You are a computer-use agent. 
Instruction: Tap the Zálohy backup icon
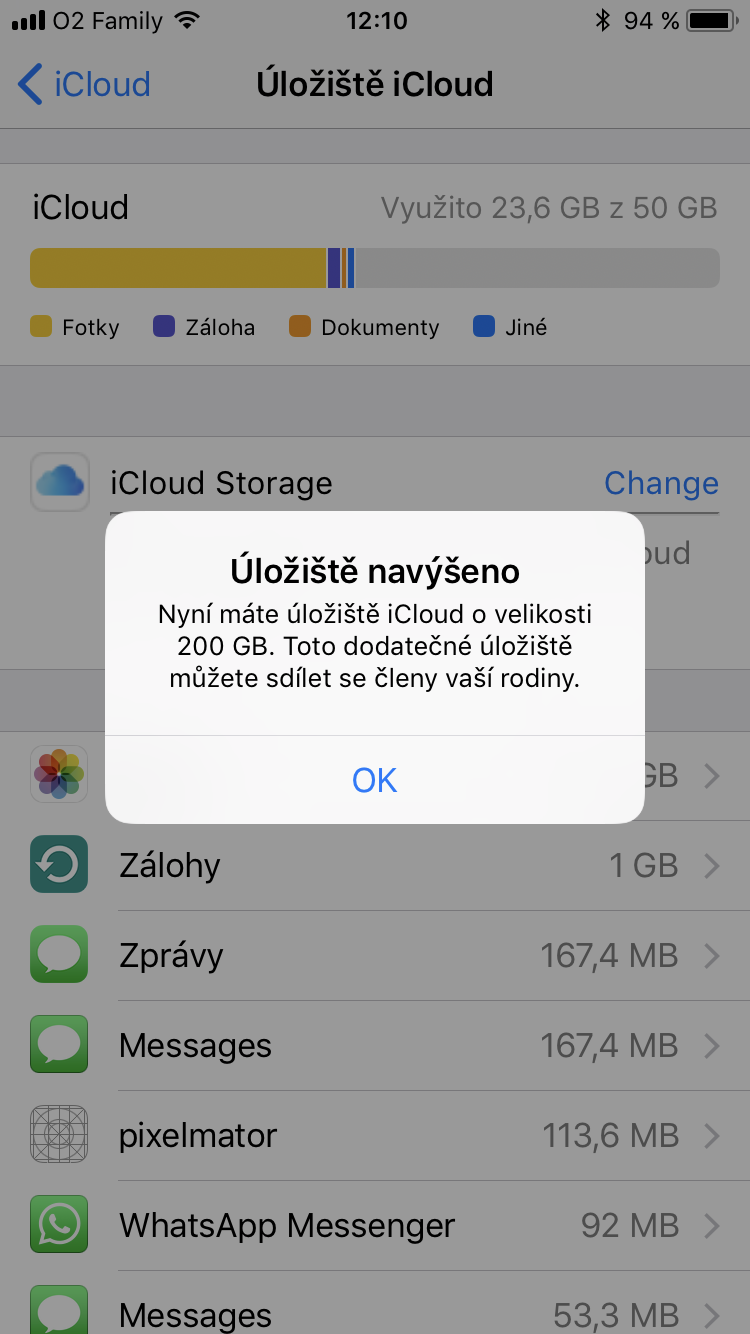[x=59, y=865]
